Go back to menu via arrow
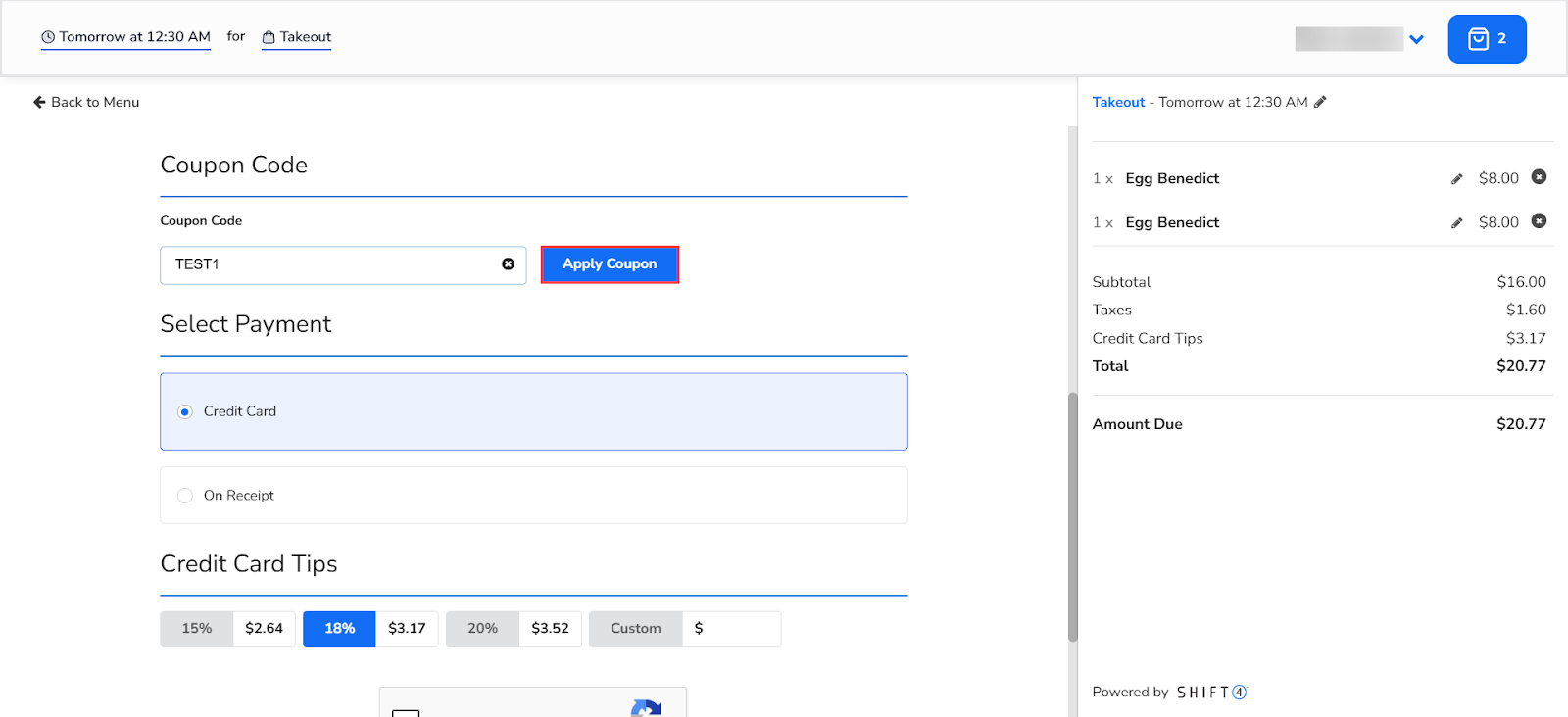The width and height of the screenshot is (1568, 717). (39, 102)
